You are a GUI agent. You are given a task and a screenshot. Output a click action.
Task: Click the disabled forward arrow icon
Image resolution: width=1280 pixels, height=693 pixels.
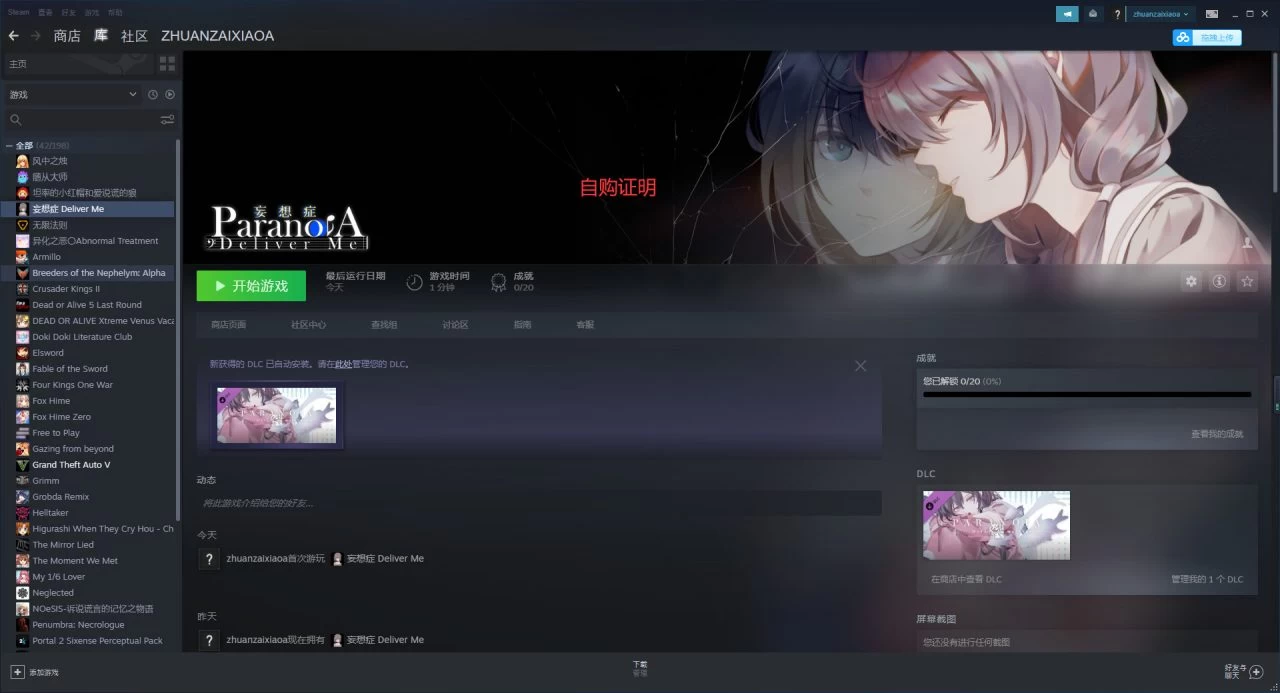[36, 36]
